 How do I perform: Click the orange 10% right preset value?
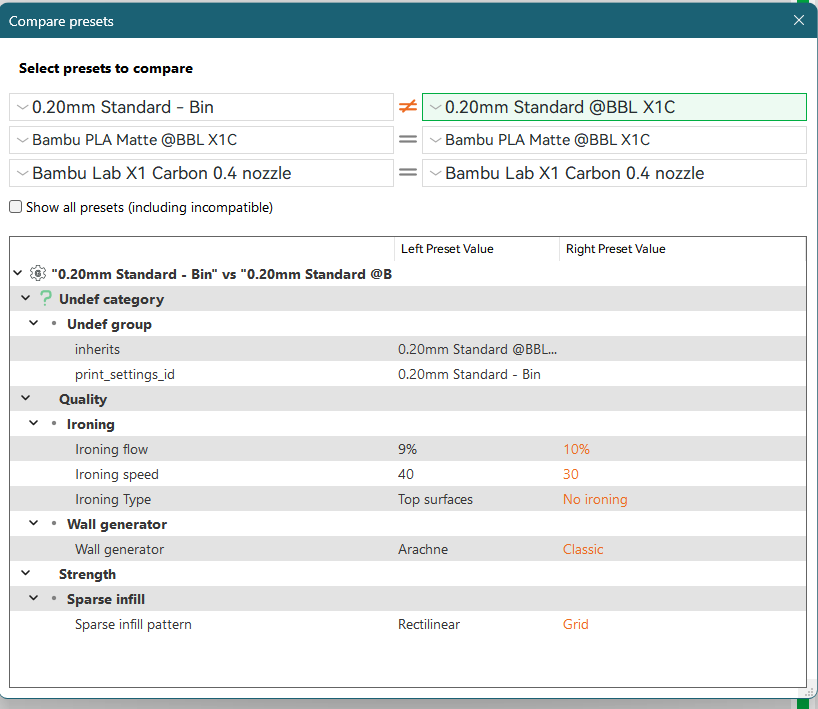click(576, 449)
